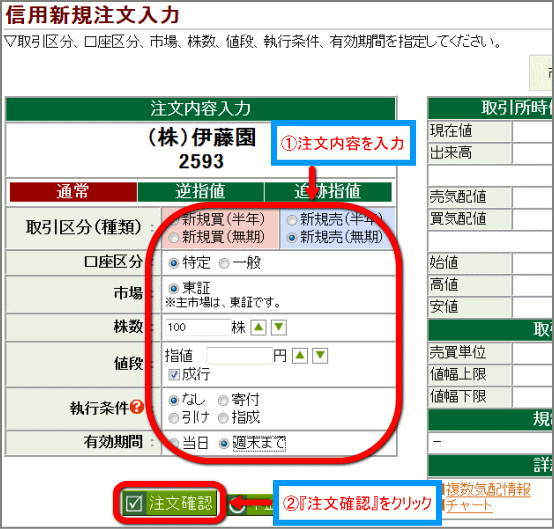Click the stock code 2593

pos(201,162)
